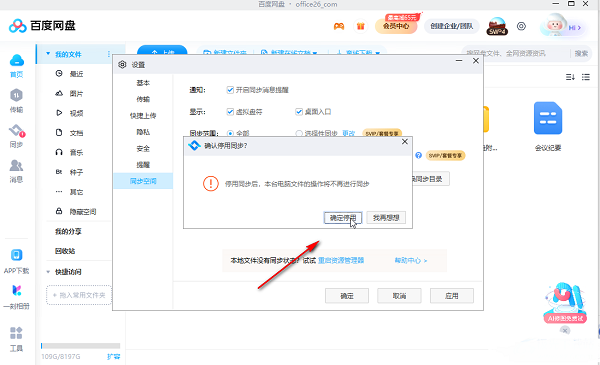Switch to the 安全 settings tab
Image resolution: width=600 pixels, height=365 pixels.
tap(143, 148)
